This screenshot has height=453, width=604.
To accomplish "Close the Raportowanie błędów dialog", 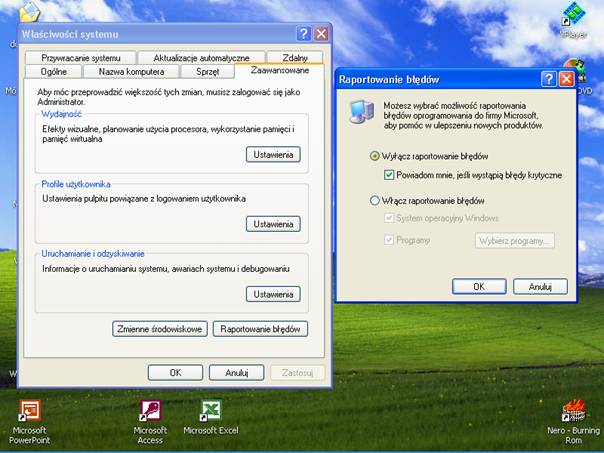I will click(566, 79).
